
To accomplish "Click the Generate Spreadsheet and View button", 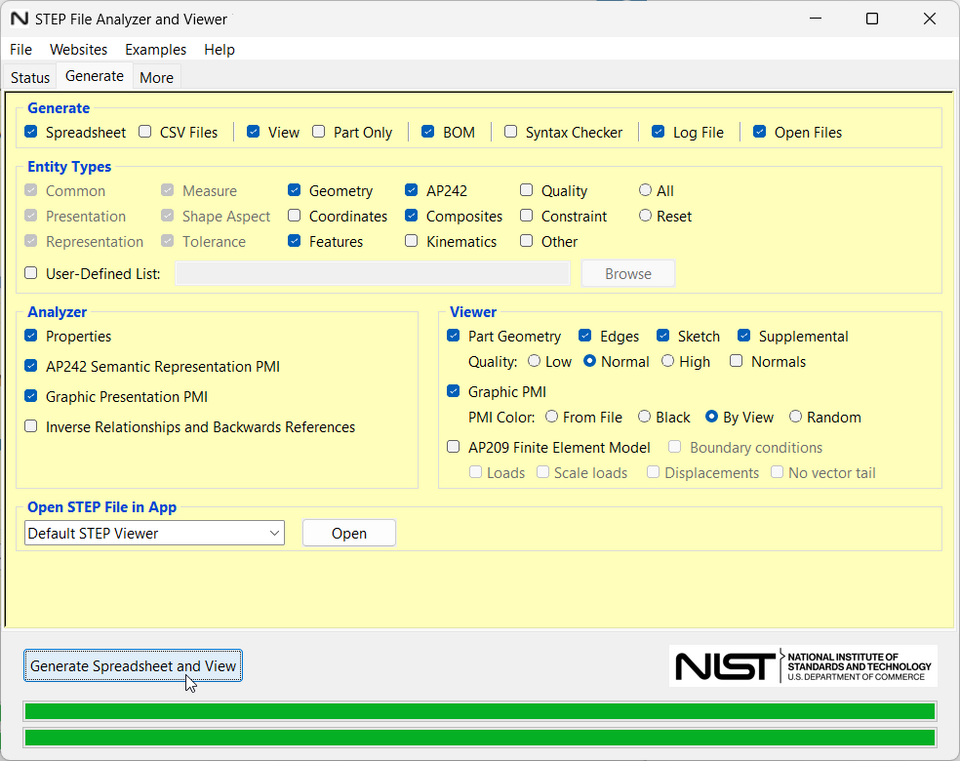I will [x=132, y=665].
